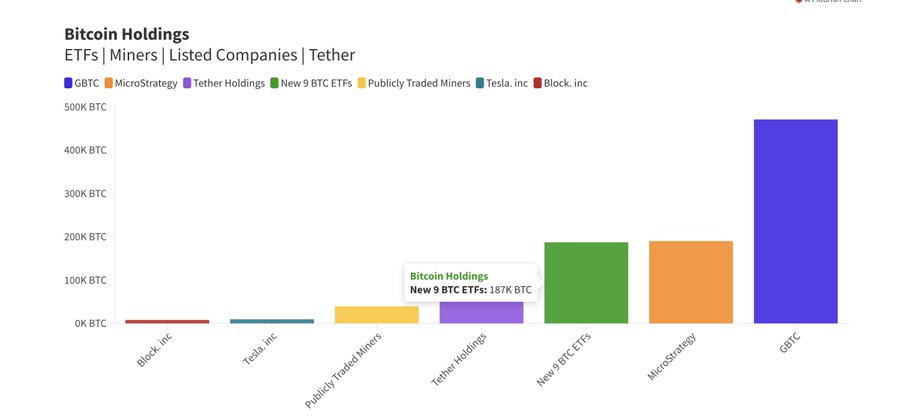Screen dimensions: 900x420
Task: Click the Tesla. inc teal legend swatch
Action: point(480,83)
